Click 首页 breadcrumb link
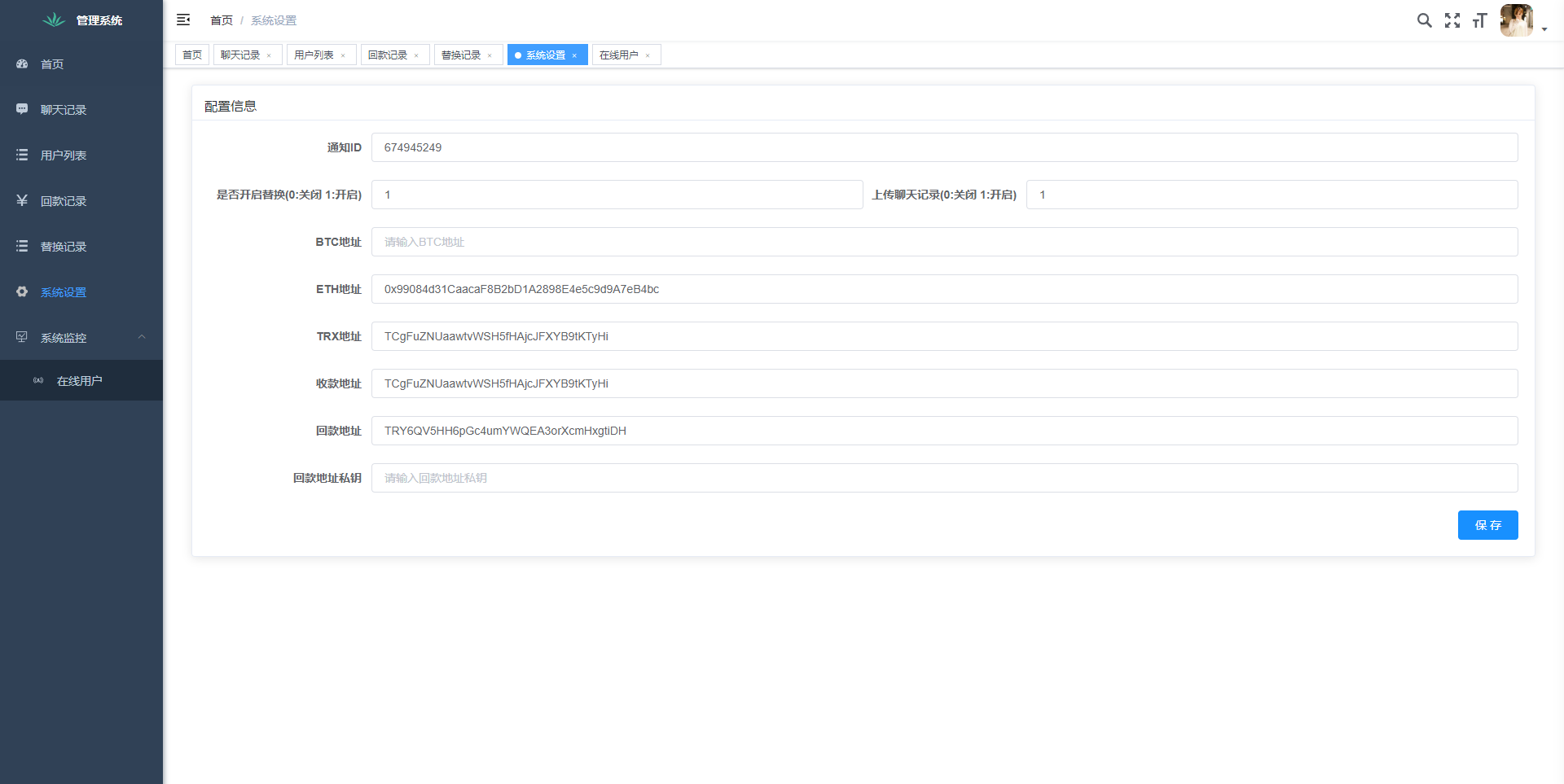 [222, 20]
